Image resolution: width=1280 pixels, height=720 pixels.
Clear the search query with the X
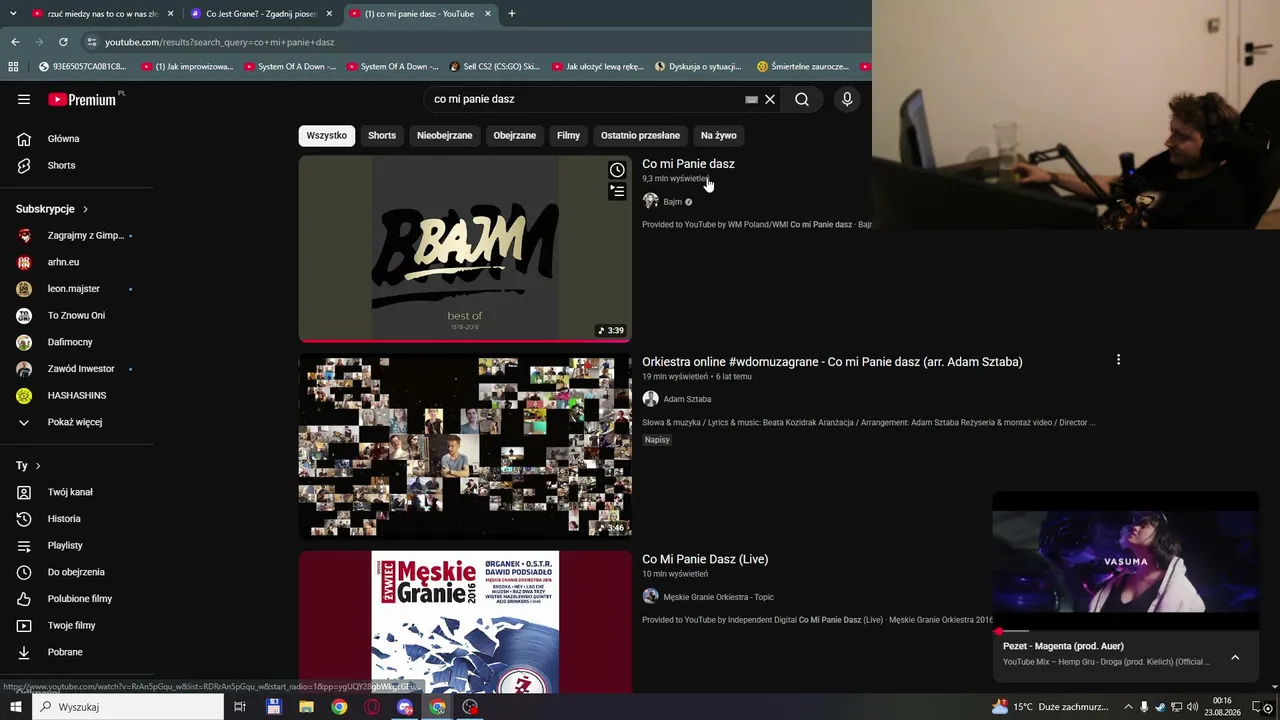(770, 99)
